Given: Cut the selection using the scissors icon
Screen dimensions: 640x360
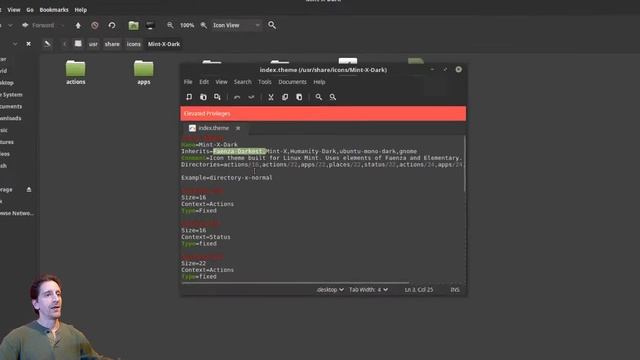Looking at the screenshot, I should point(271,97).
